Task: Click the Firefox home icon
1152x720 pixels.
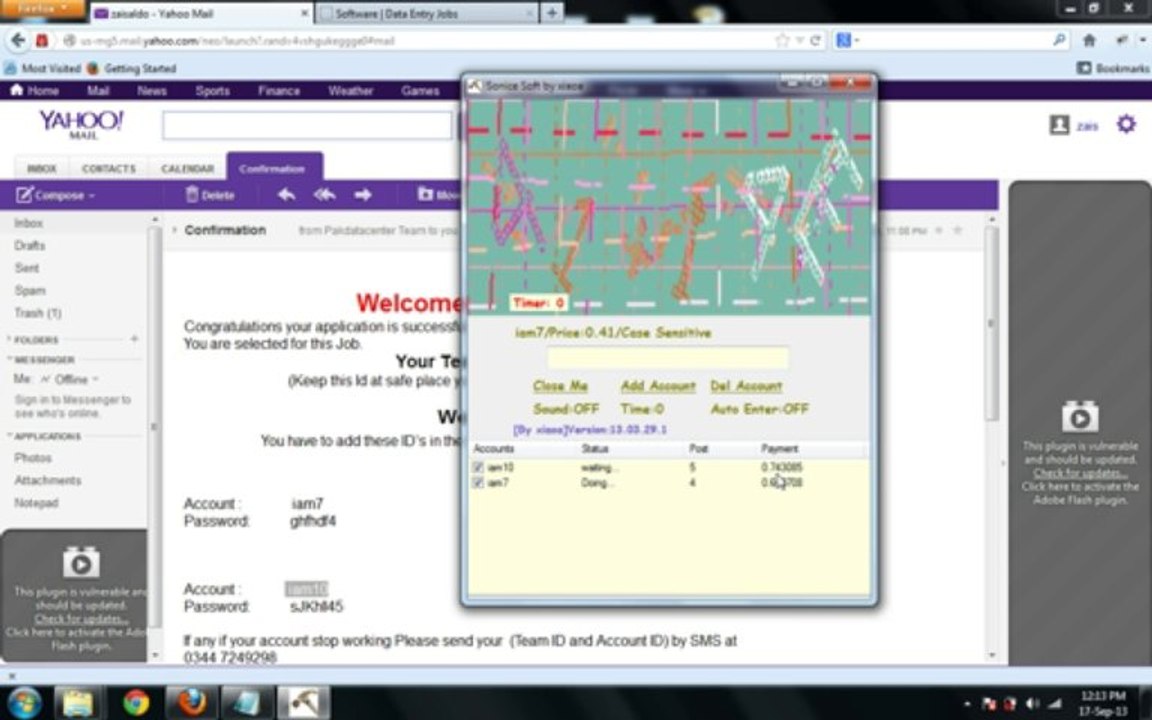Action: (x=1089, y=41)
